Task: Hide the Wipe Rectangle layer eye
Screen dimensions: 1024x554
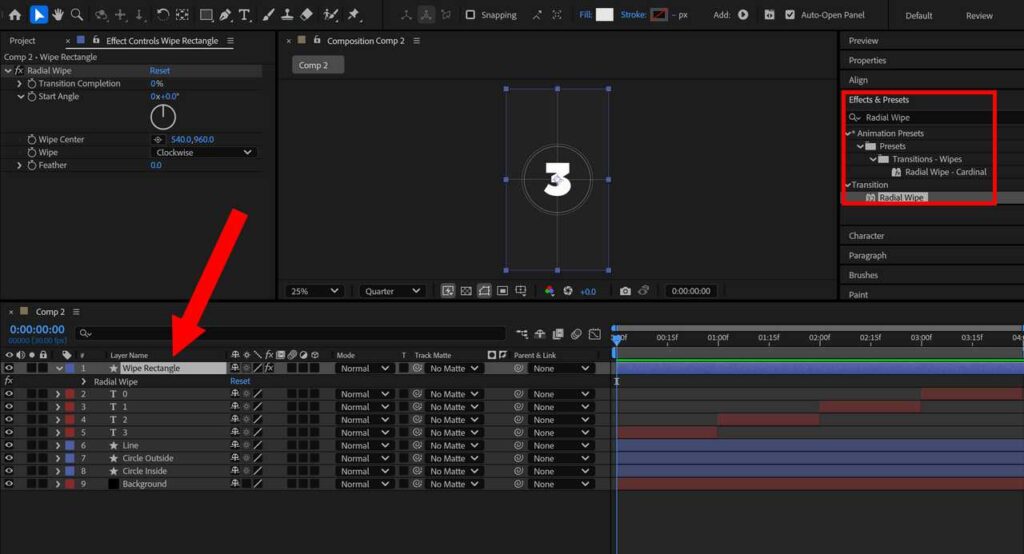Action: point(8,368)
